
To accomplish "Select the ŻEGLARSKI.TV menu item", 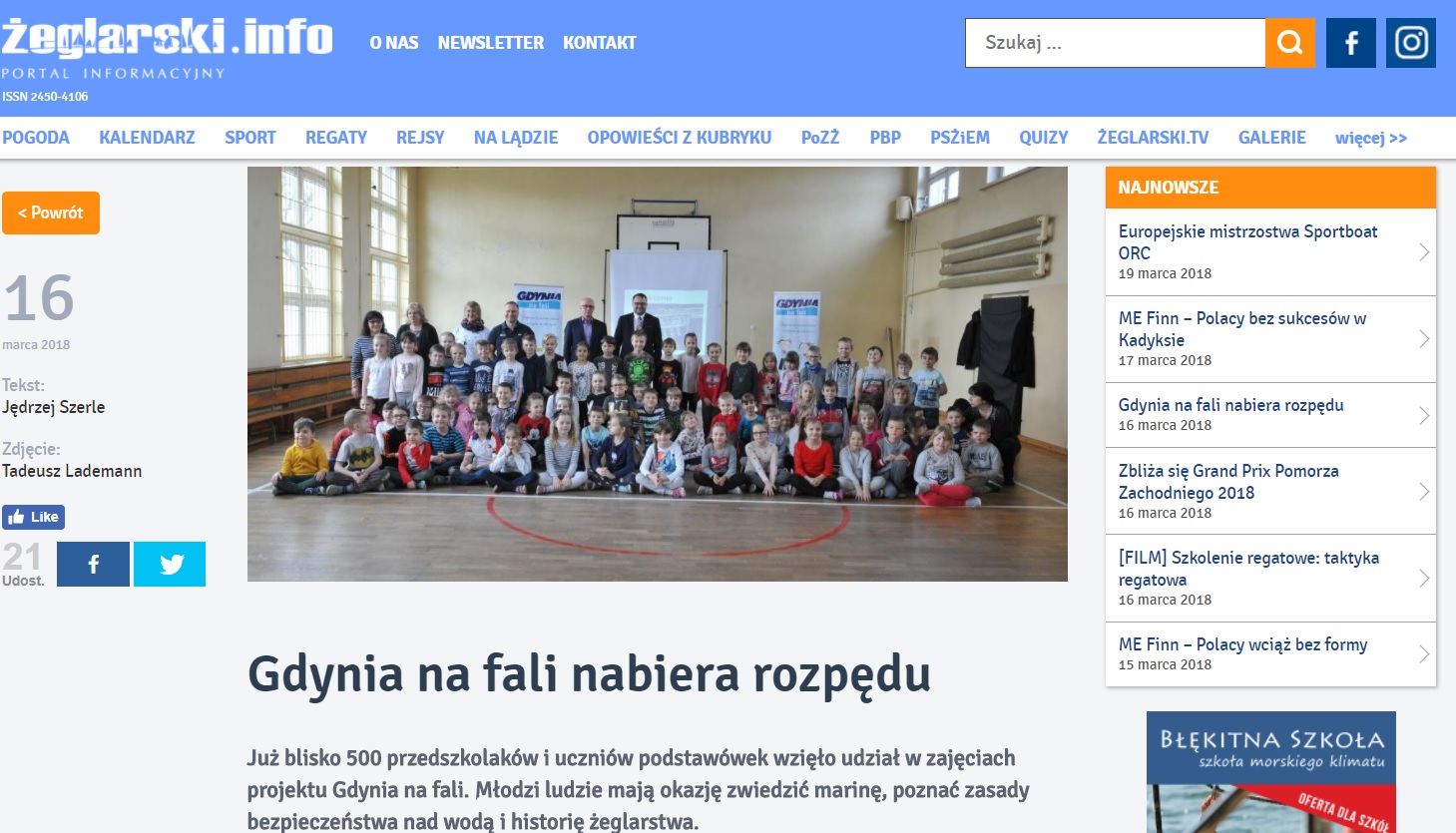I will click(1153, 138).
